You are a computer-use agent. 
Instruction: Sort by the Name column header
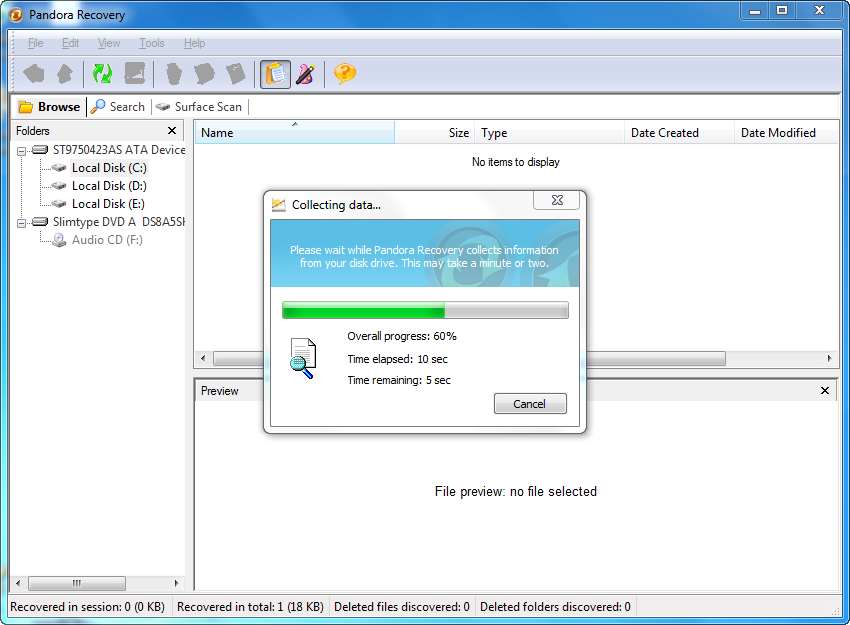point(294,133)
